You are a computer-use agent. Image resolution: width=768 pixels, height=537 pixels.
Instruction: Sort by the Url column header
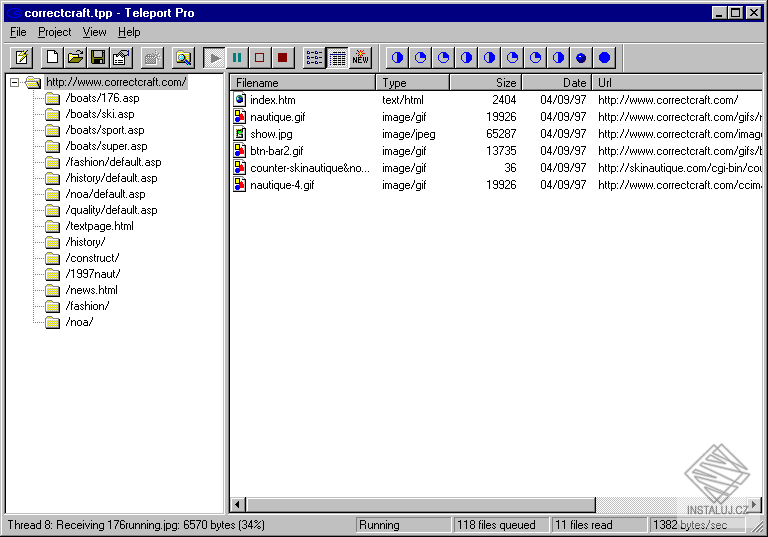[x=677, y=82]
